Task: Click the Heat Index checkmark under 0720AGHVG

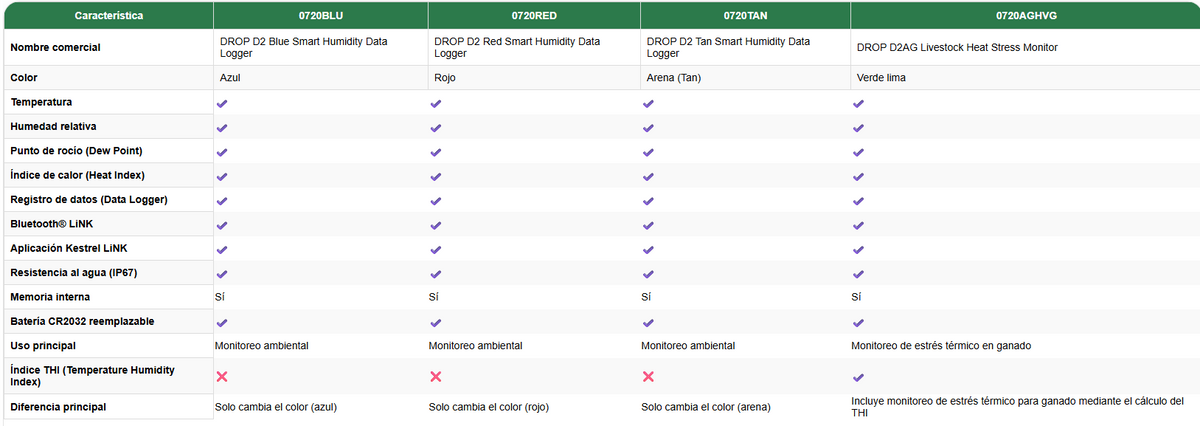Action: [x=858, y=176]
